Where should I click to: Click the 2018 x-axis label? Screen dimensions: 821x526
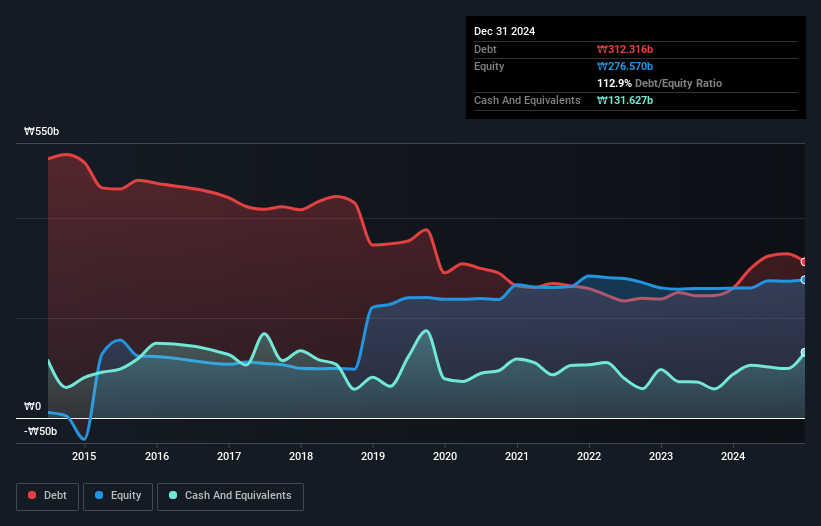pos(301,456)
